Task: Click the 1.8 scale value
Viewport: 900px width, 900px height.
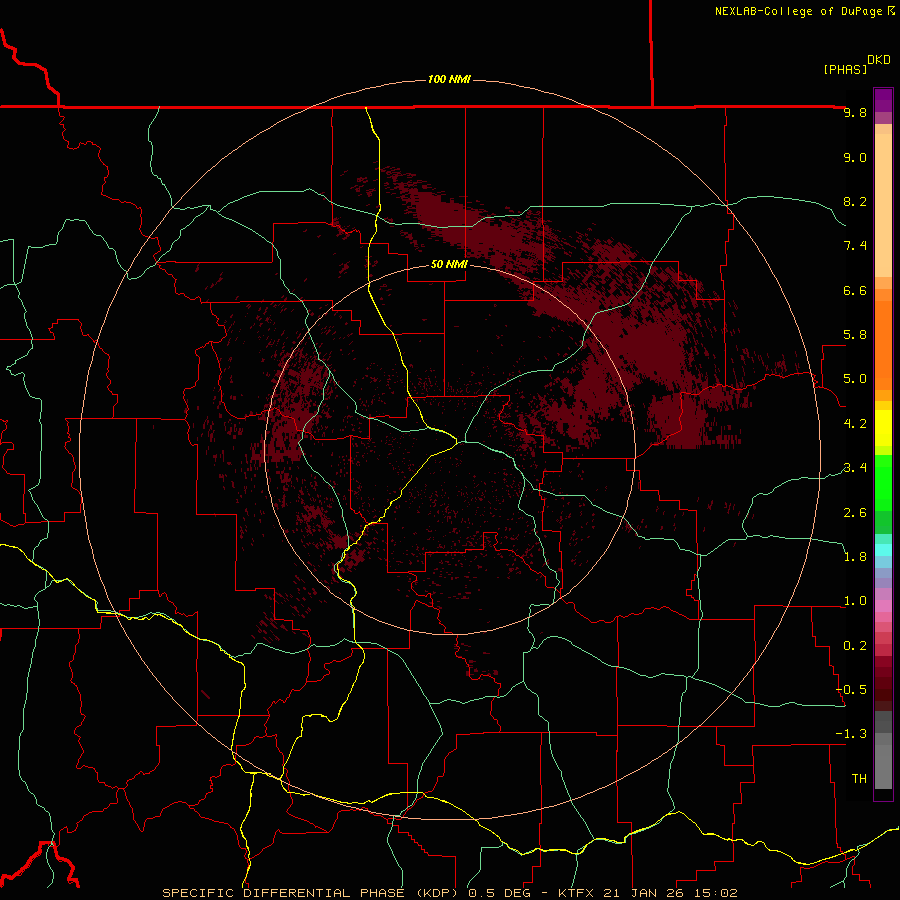Action: [x=855, y=557]
